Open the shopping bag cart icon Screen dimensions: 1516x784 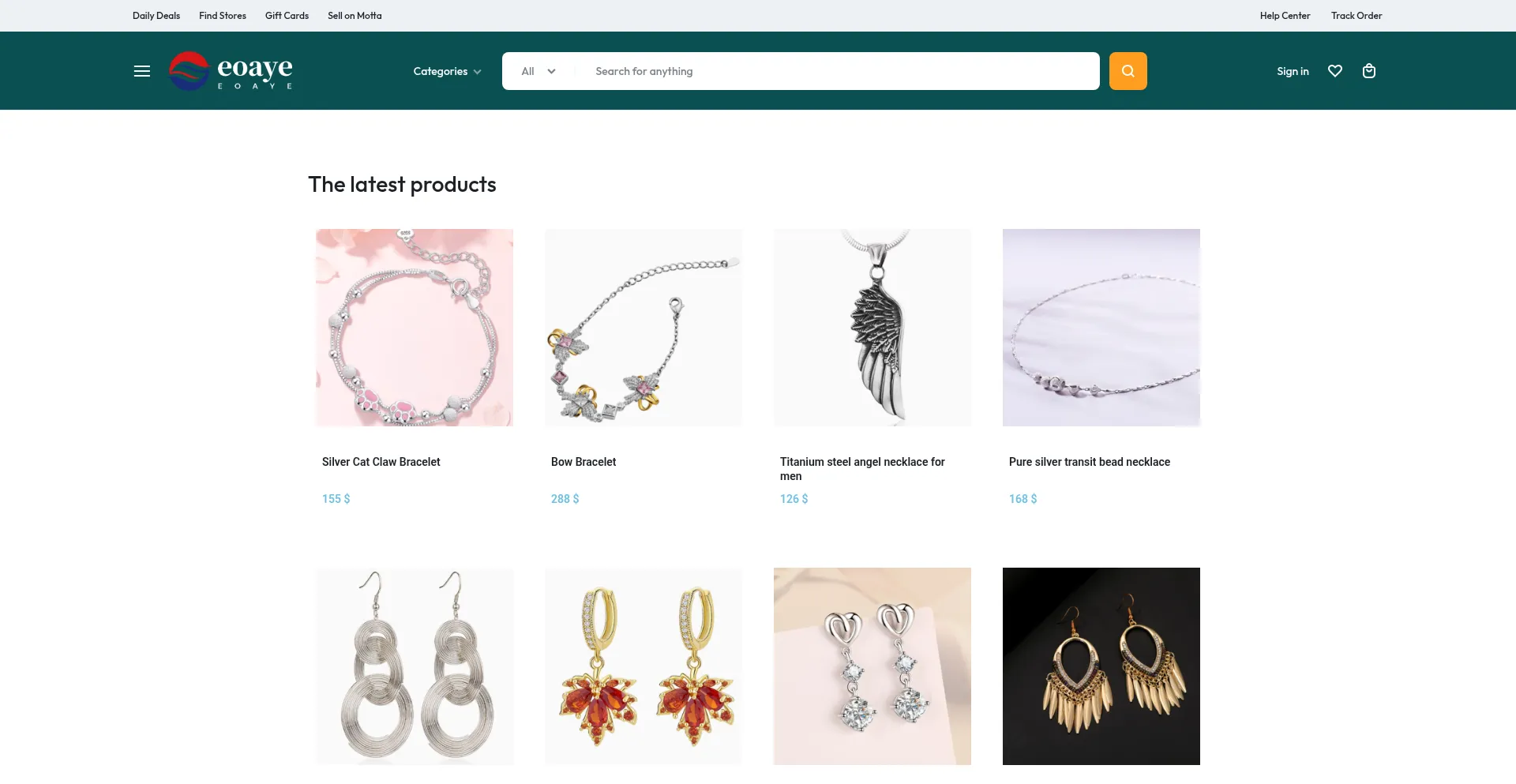click(x=1369, y=71)
